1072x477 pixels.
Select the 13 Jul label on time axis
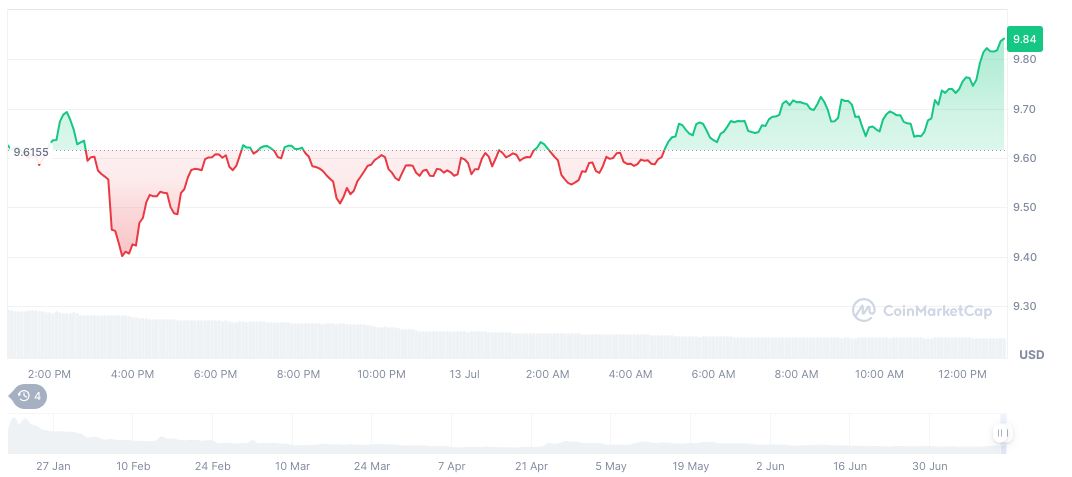(465, 374)
